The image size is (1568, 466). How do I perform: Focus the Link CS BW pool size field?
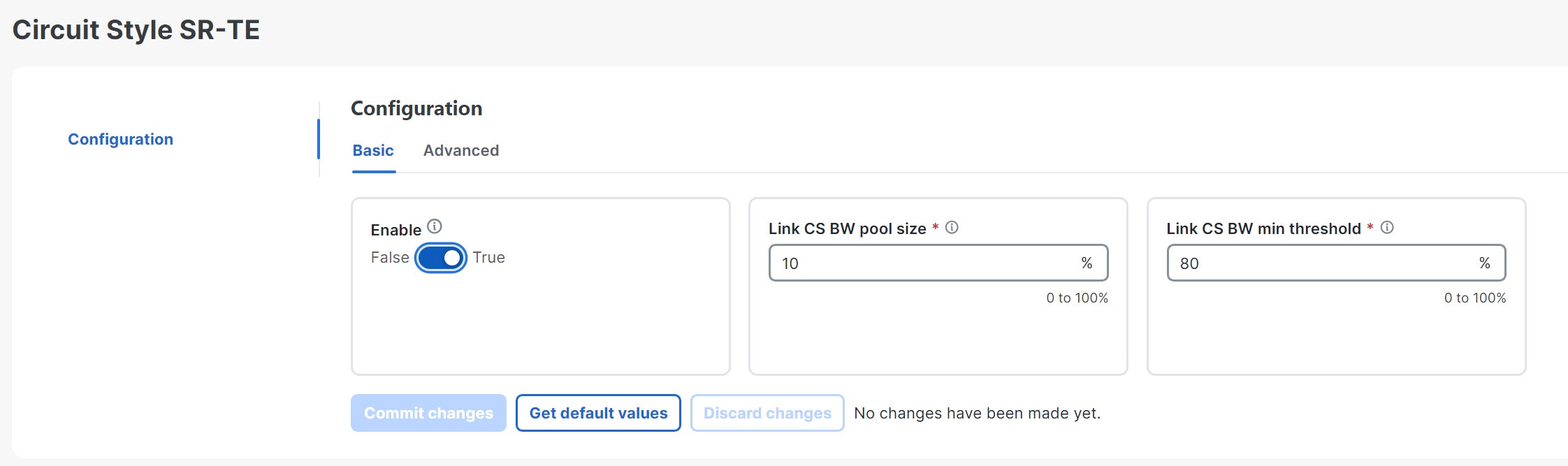click(922, 263)
